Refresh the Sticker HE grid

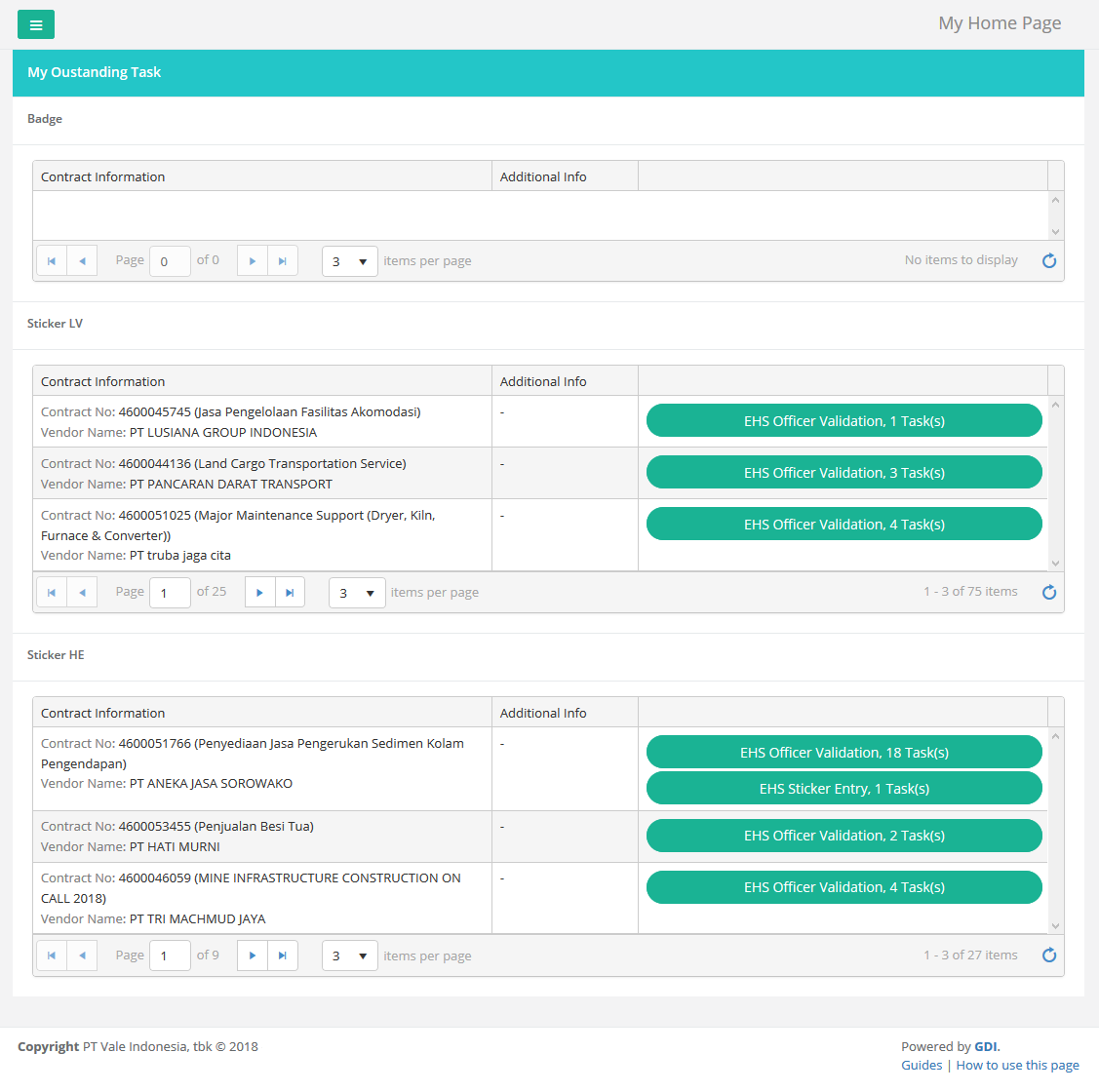click(1049, 955)
